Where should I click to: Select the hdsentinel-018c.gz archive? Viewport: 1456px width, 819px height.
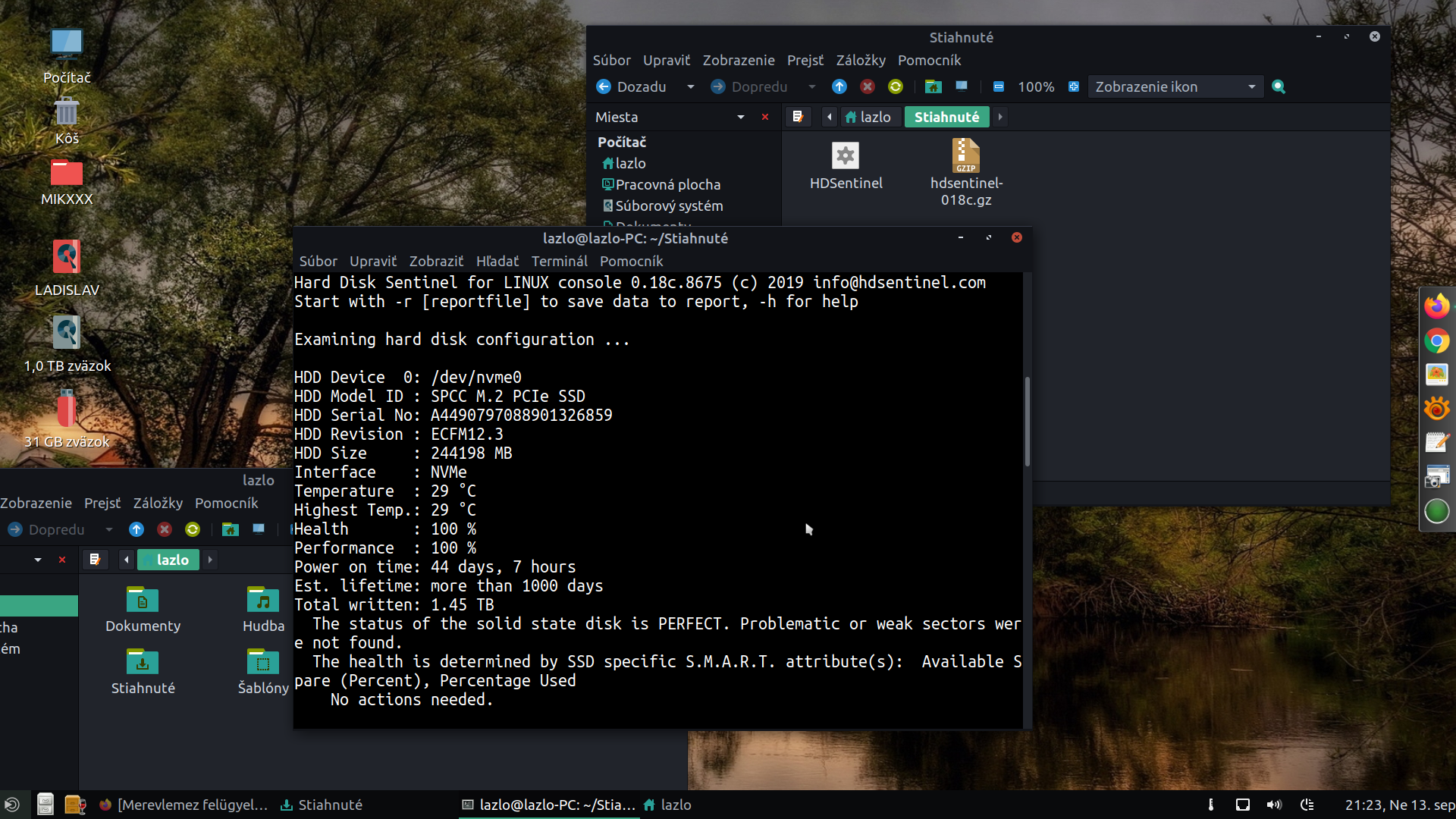click(x=966, y=157)
